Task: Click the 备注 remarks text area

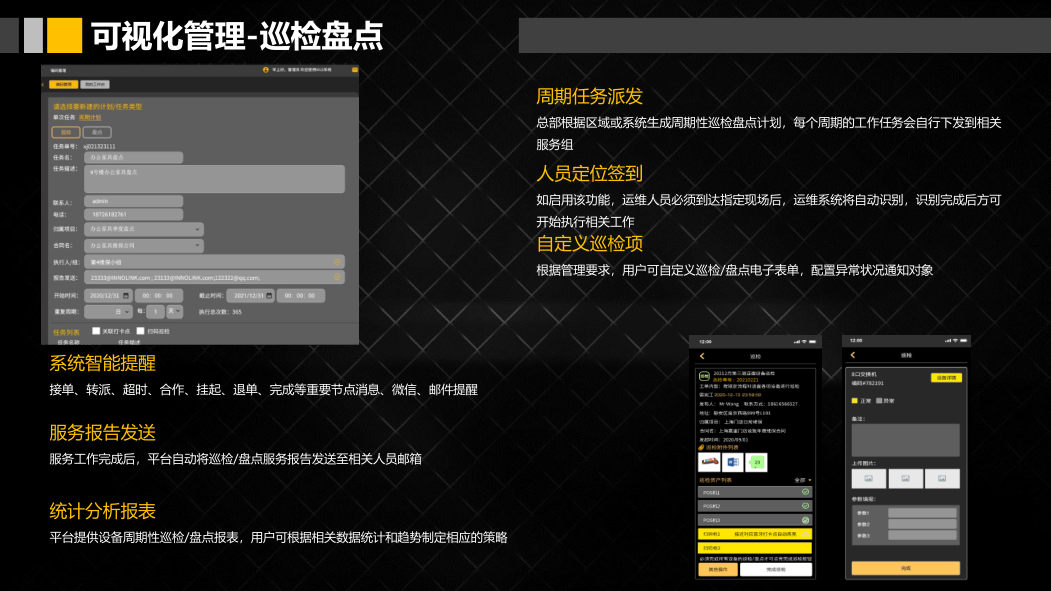Action: pos(904,438)
